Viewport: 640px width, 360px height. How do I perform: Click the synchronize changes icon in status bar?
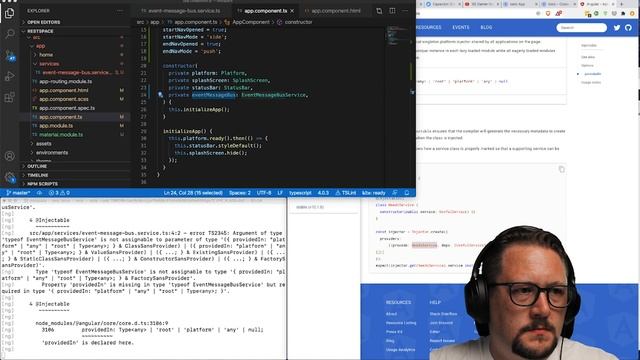[x=39, y=193]
